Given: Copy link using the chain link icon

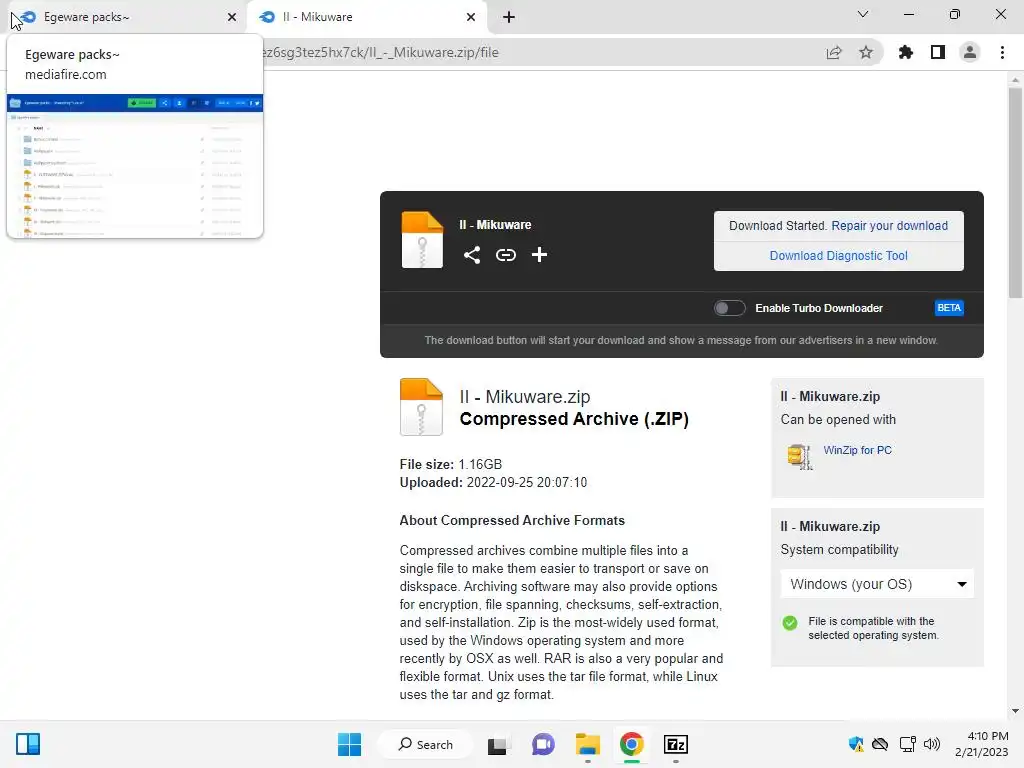Looking at the screenshot, I should point(505,255).
